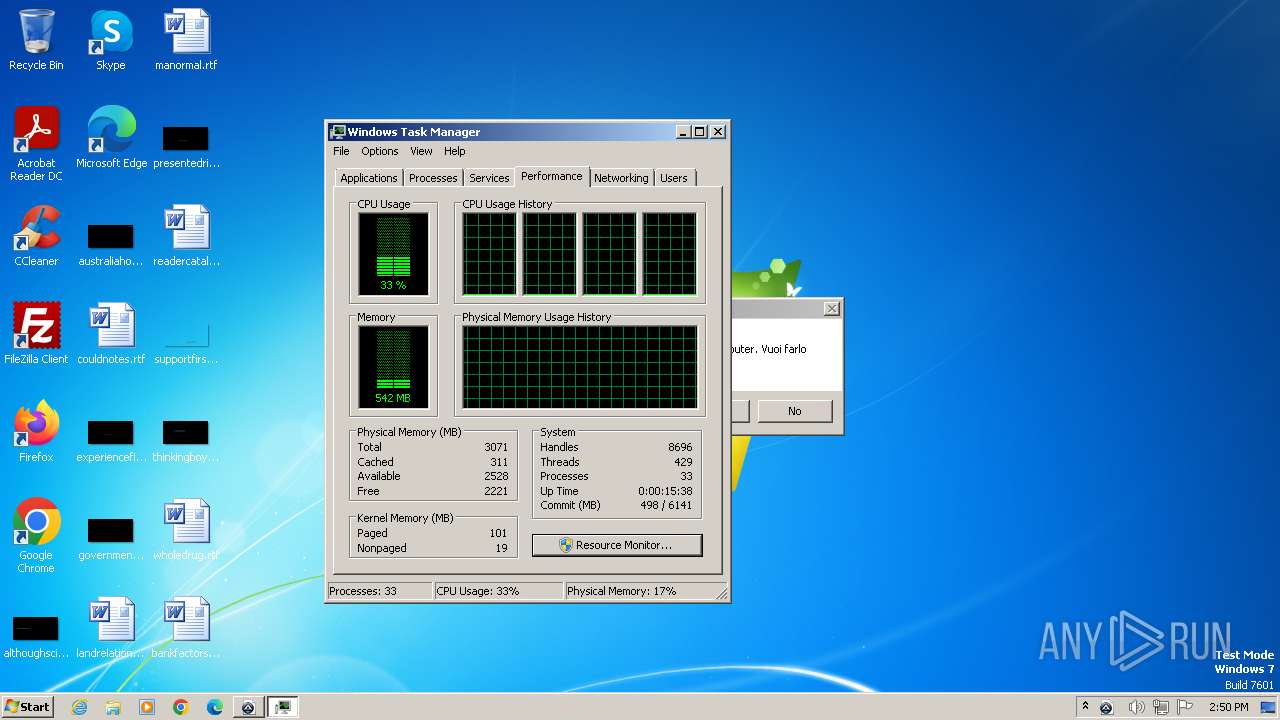
Task: Switch to the Services tab
Action: (x=489, y=178)
